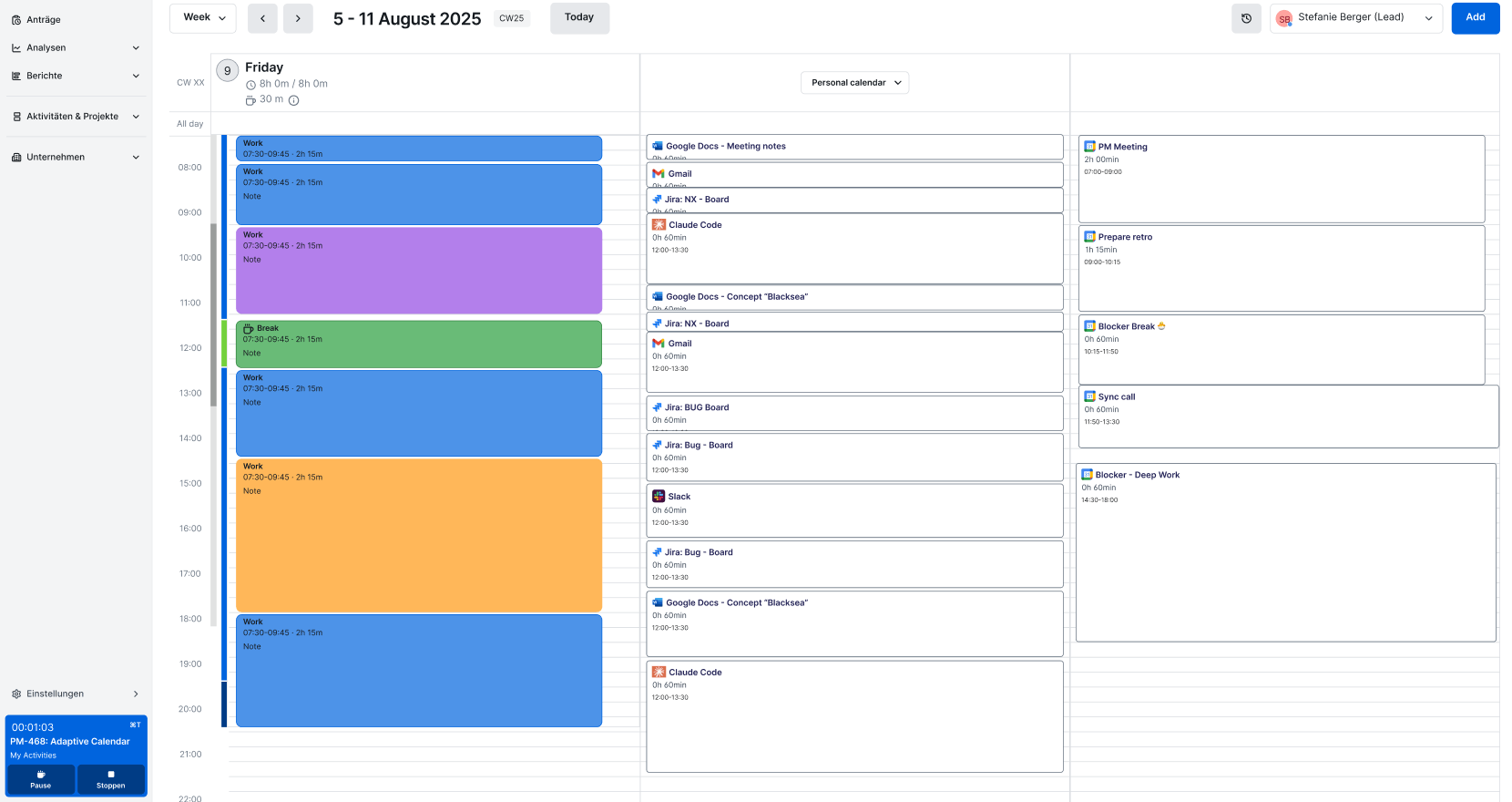The image size is (1512, 802).
Task: Click the calendar vertical scrollbar
Action: pyautogui.click(x=213, y=314)
